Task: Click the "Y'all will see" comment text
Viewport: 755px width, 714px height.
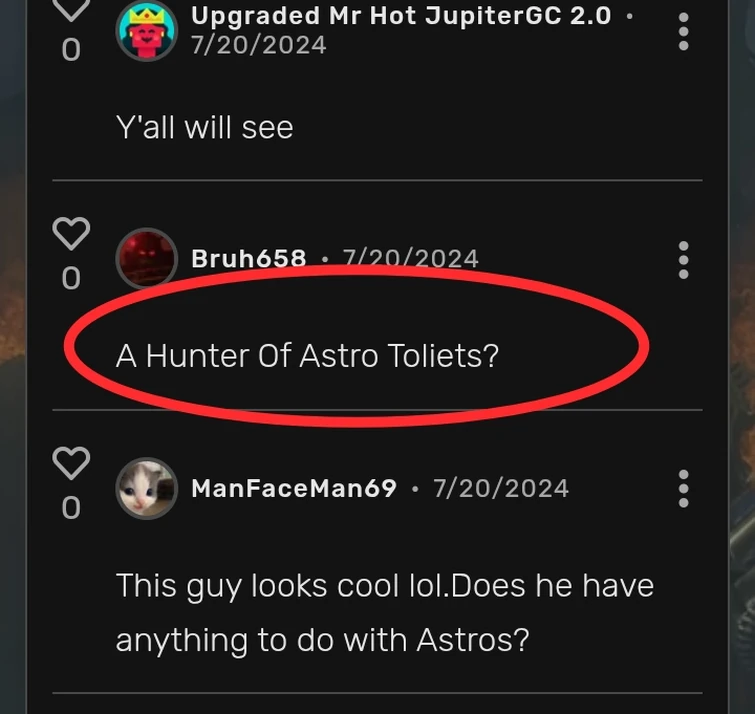Action: (204, 128)
